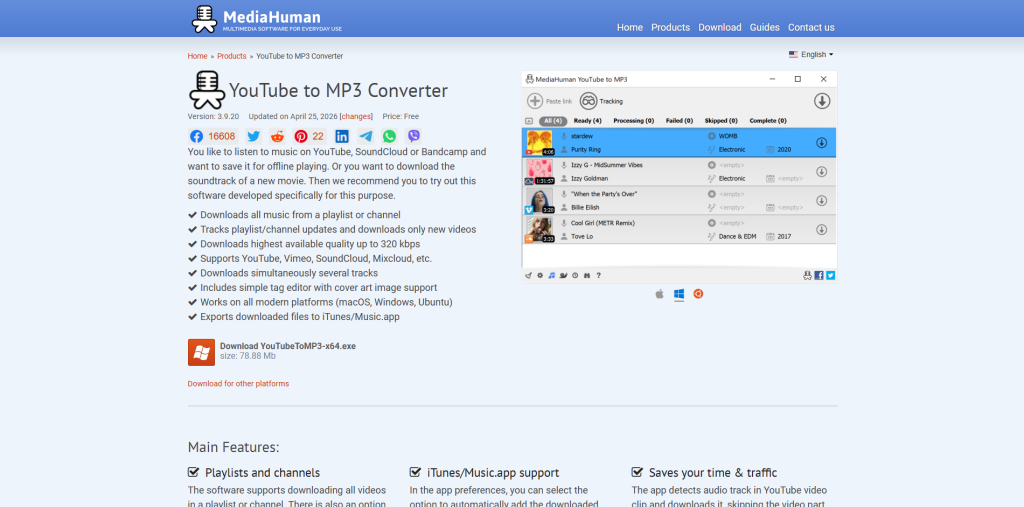Share the page via WhatsApp

(390, 137)
